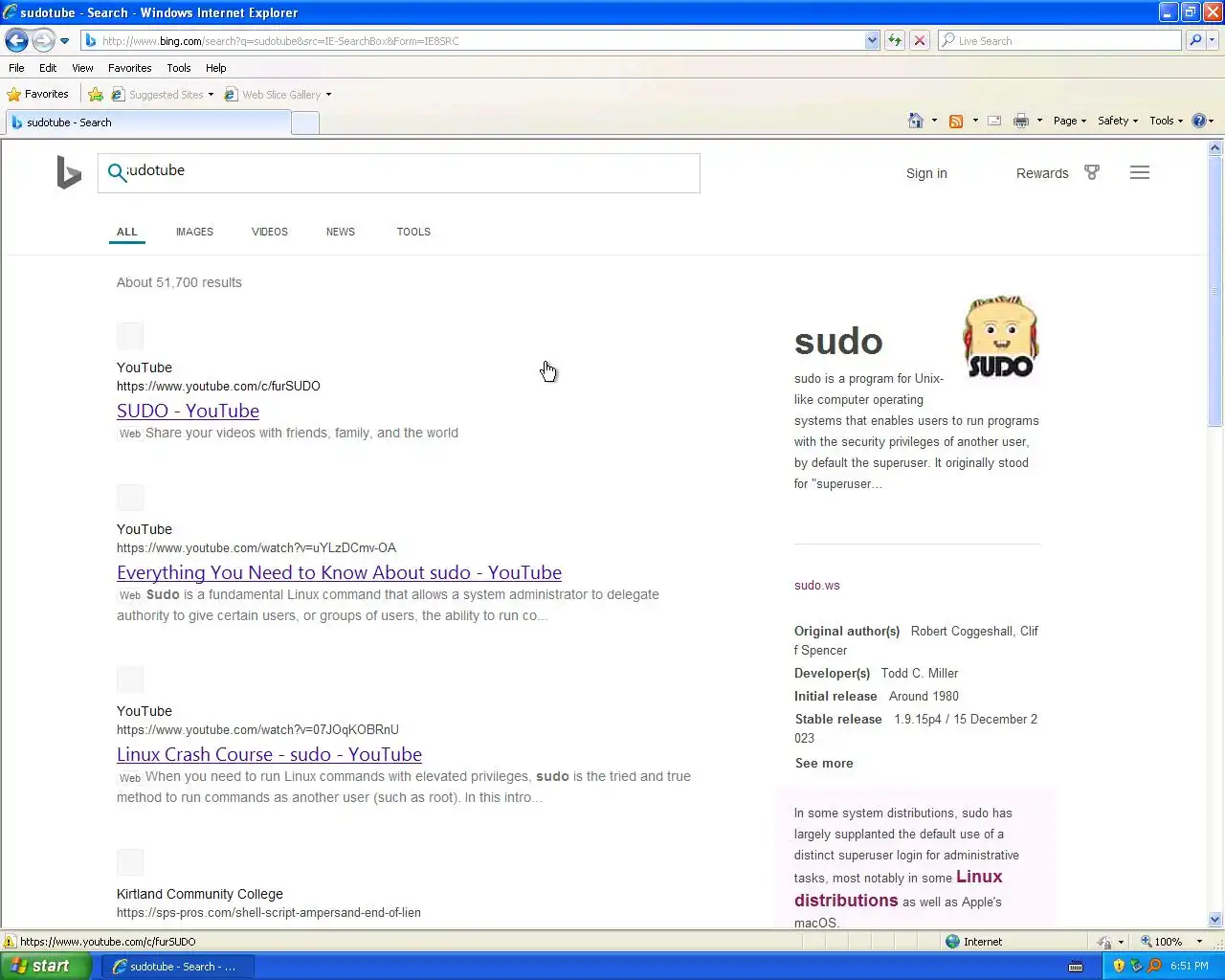The image size is (1225, 980).
Task: Refresh the page with the Refresh icon
Action: (x=895, y=40)
